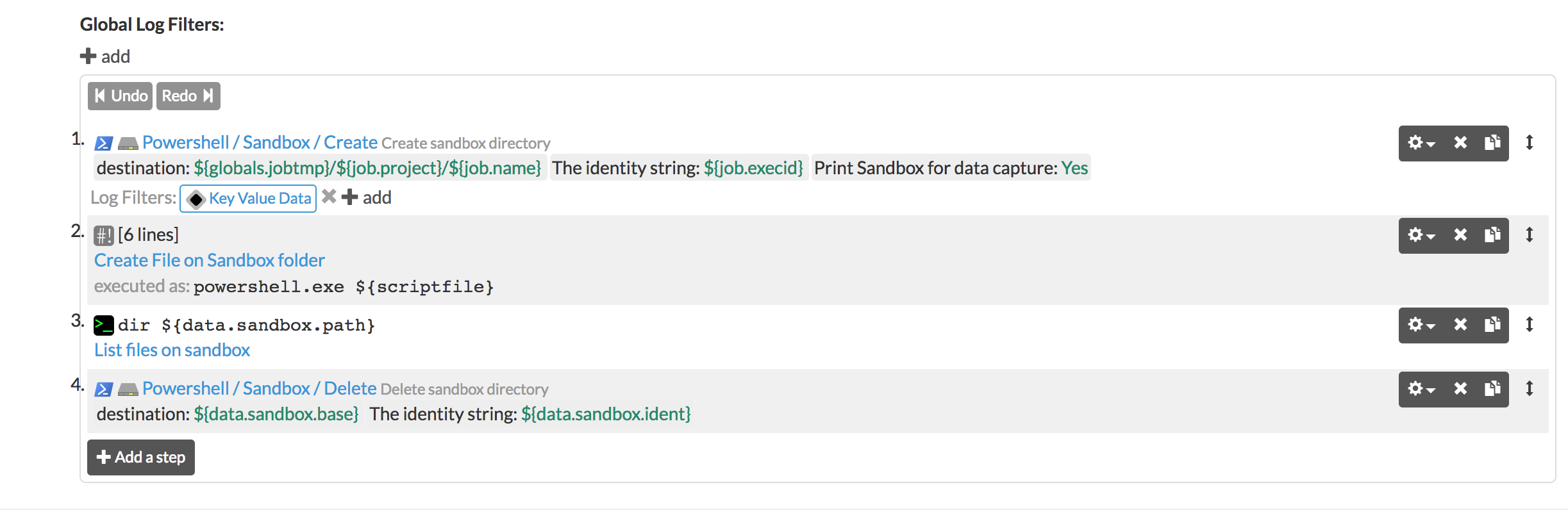Add a global log filter

click(105, 56)
